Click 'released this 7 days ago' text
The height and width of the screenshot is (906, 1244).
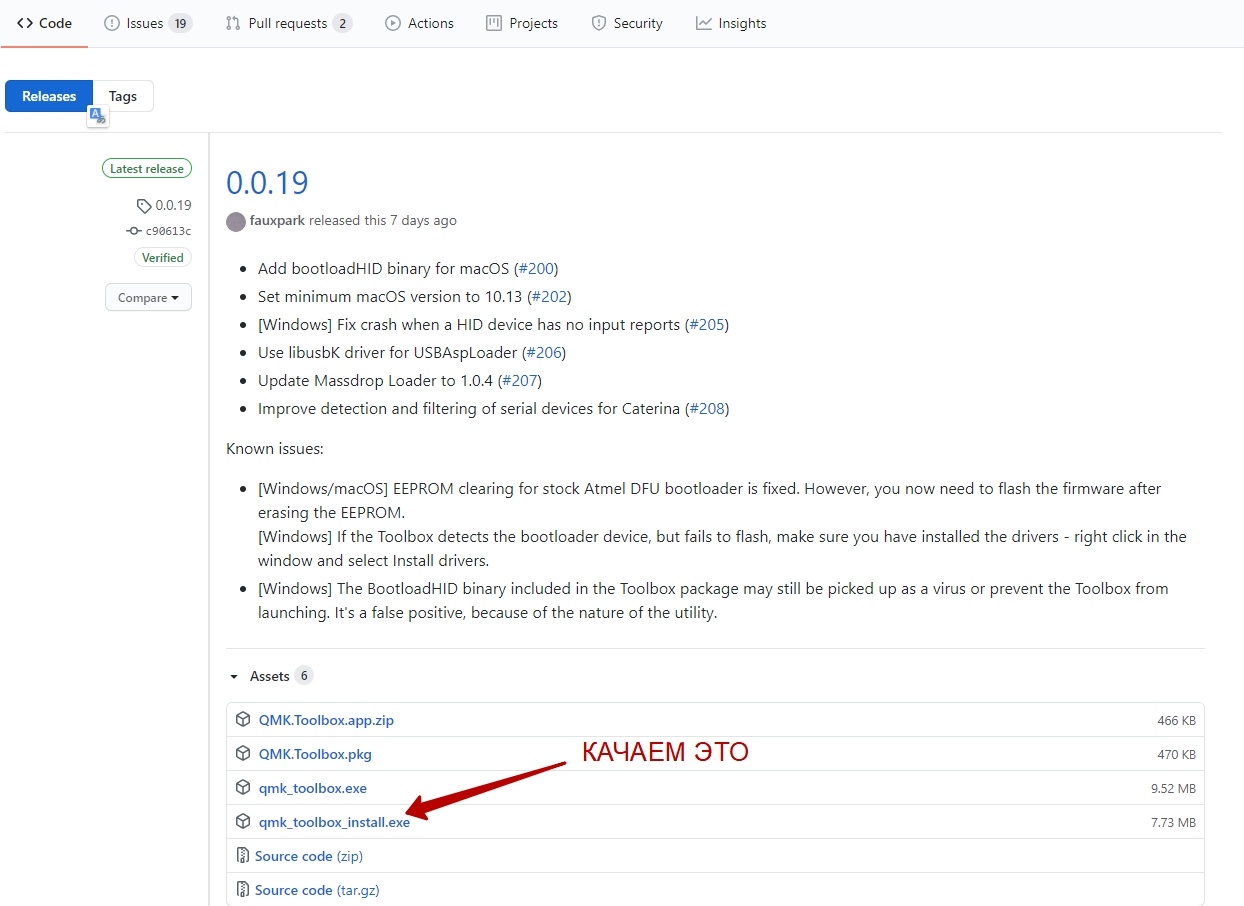tap(382, 220)
